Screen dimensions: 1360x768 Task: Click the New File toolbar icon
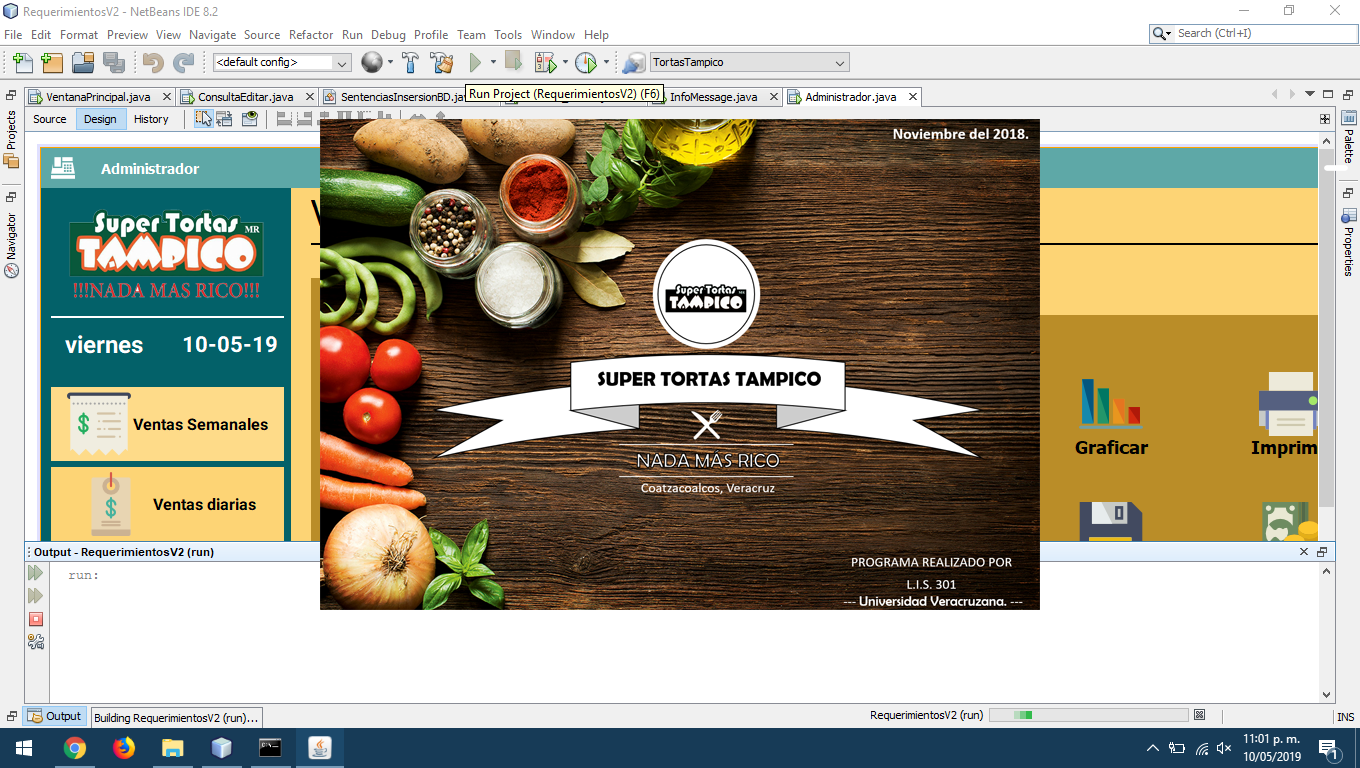[x=22, y=62]
